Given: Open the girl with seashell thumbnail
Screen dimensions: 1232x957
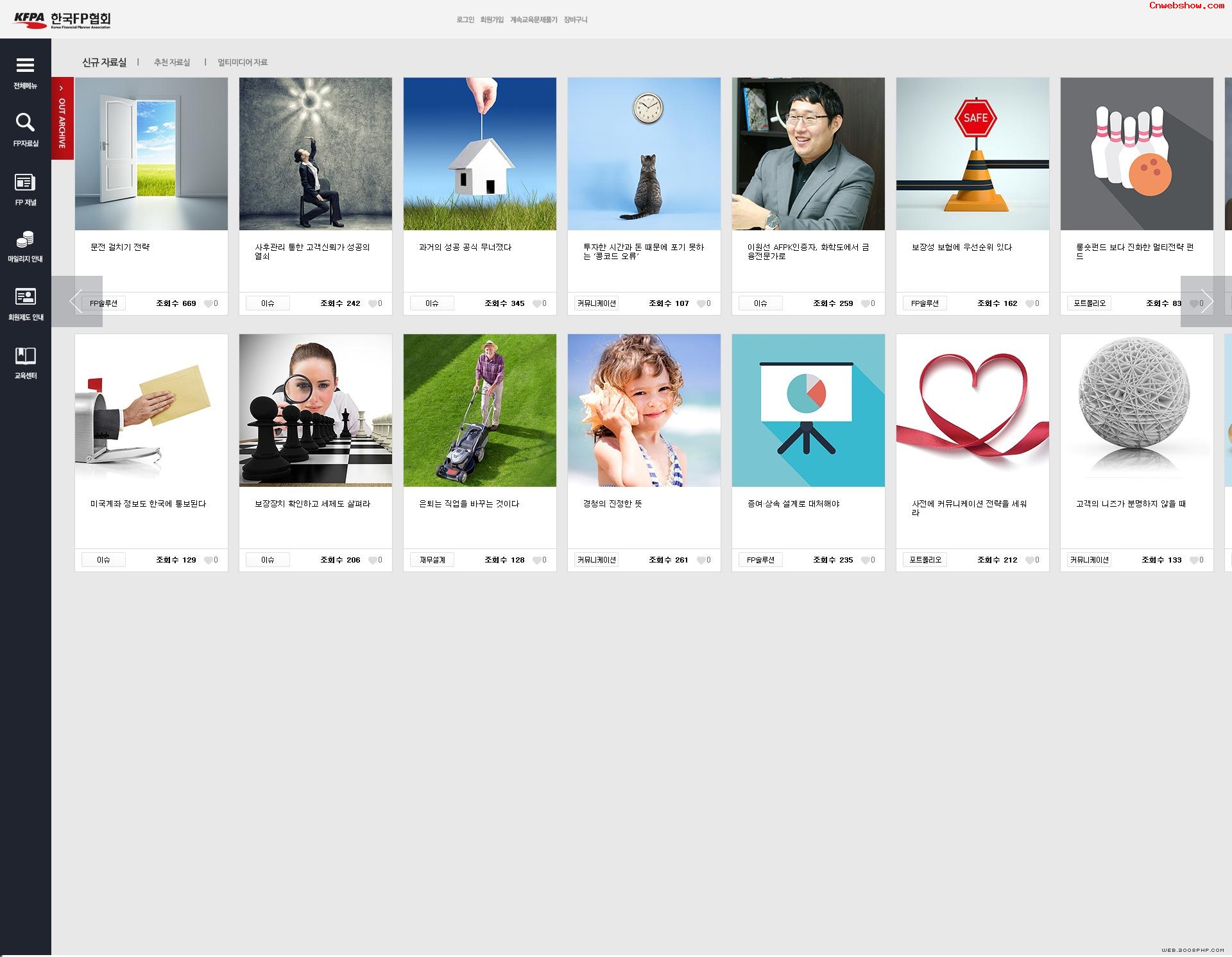Looking at the screenshot, I should (x=644, y=411).
